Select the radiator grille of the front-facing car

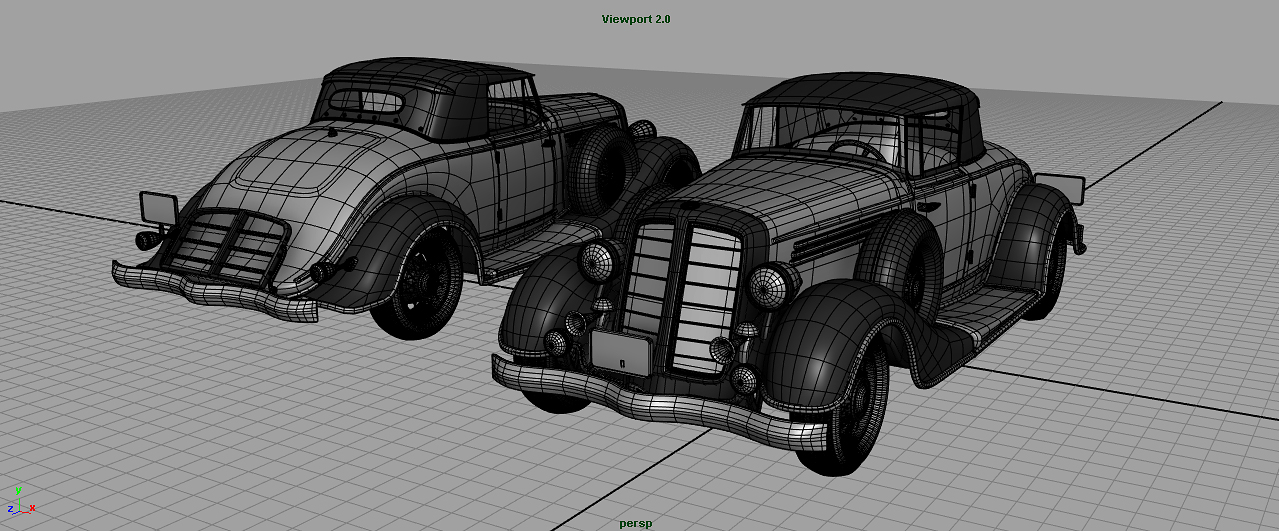pyautogui.click(x=684, y=295)
